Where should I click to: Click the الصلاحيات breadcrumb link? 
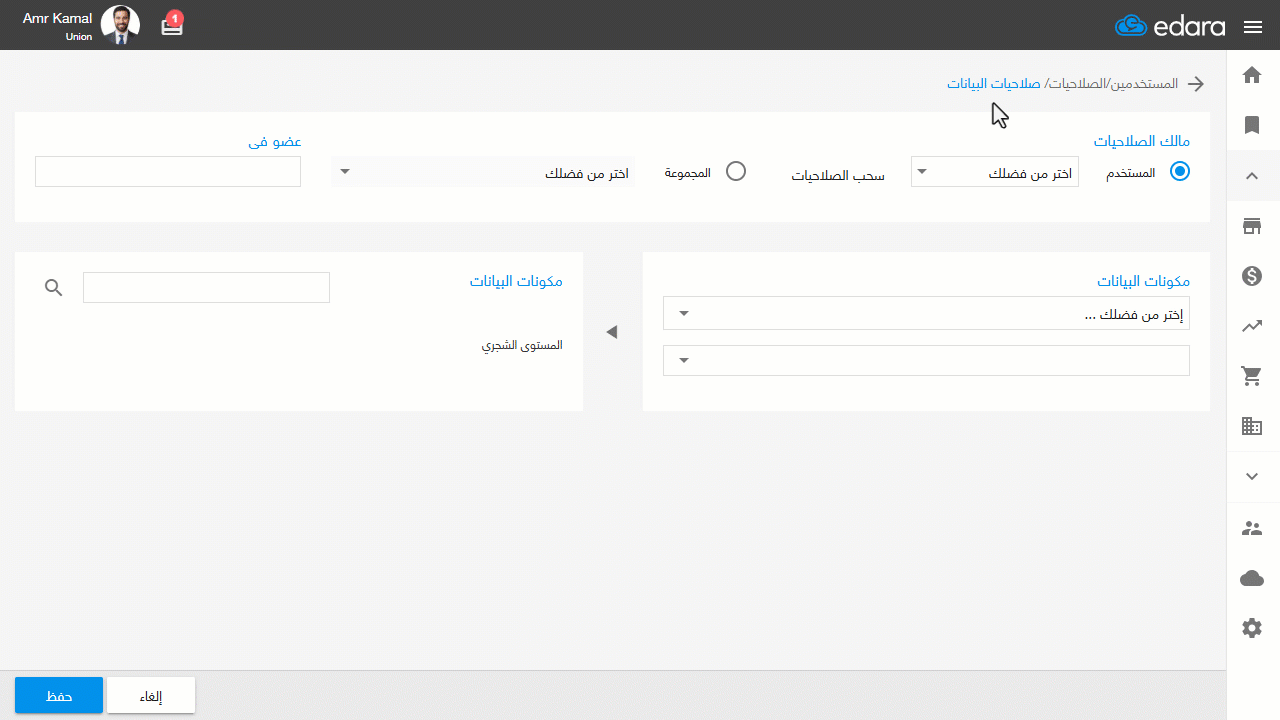tap(1076, 84)
